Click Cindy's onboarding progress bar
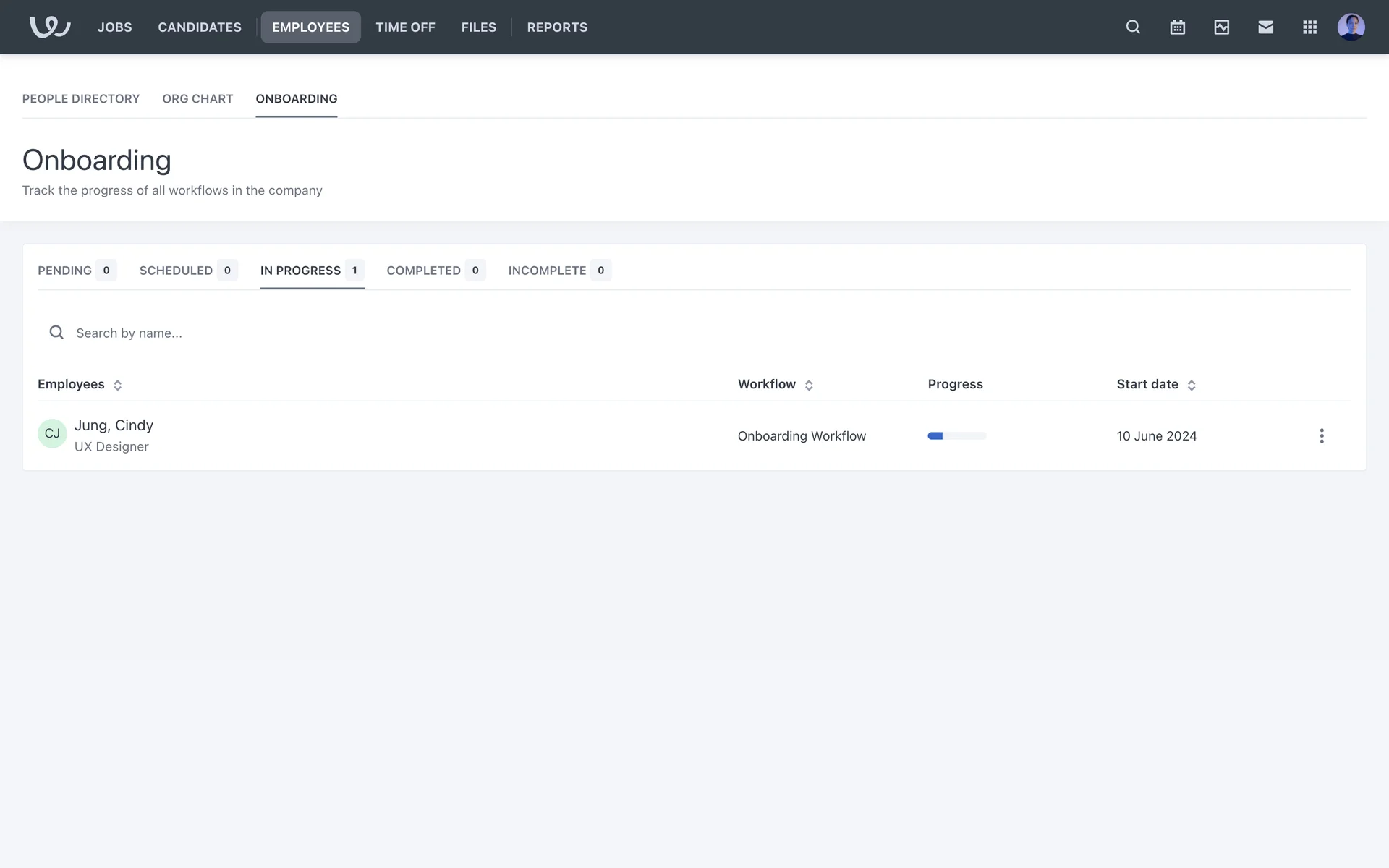 tap(956, 435)
